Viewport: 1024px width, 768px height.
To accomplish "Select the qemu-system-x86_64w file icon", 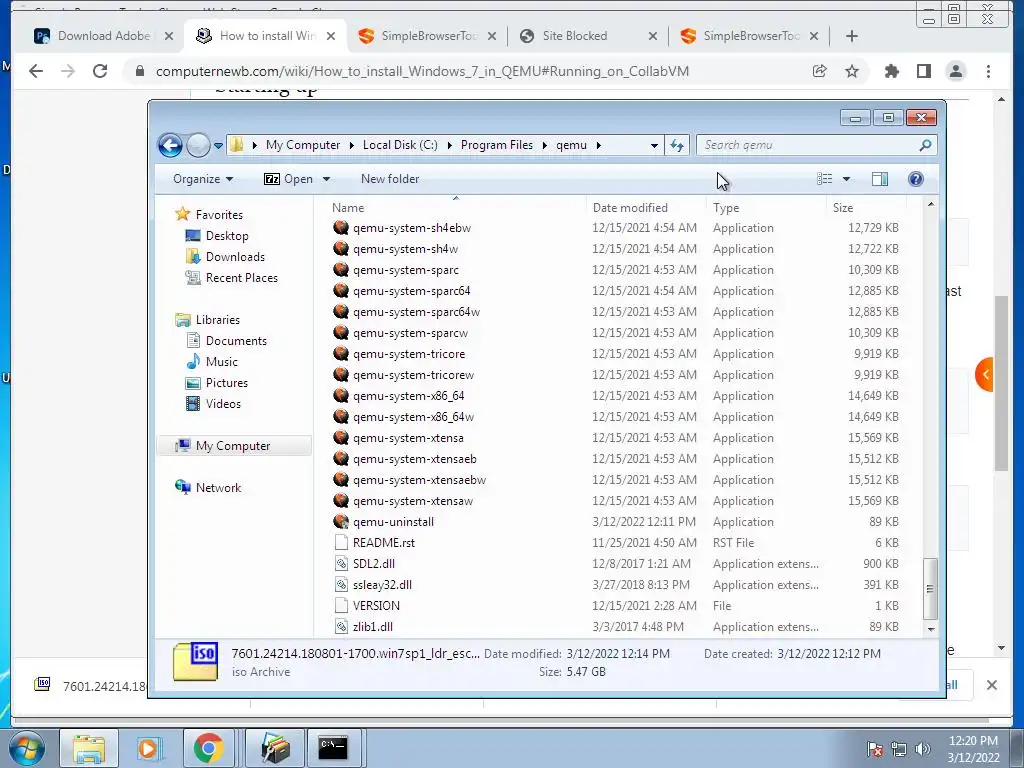I will pos(341,417).
